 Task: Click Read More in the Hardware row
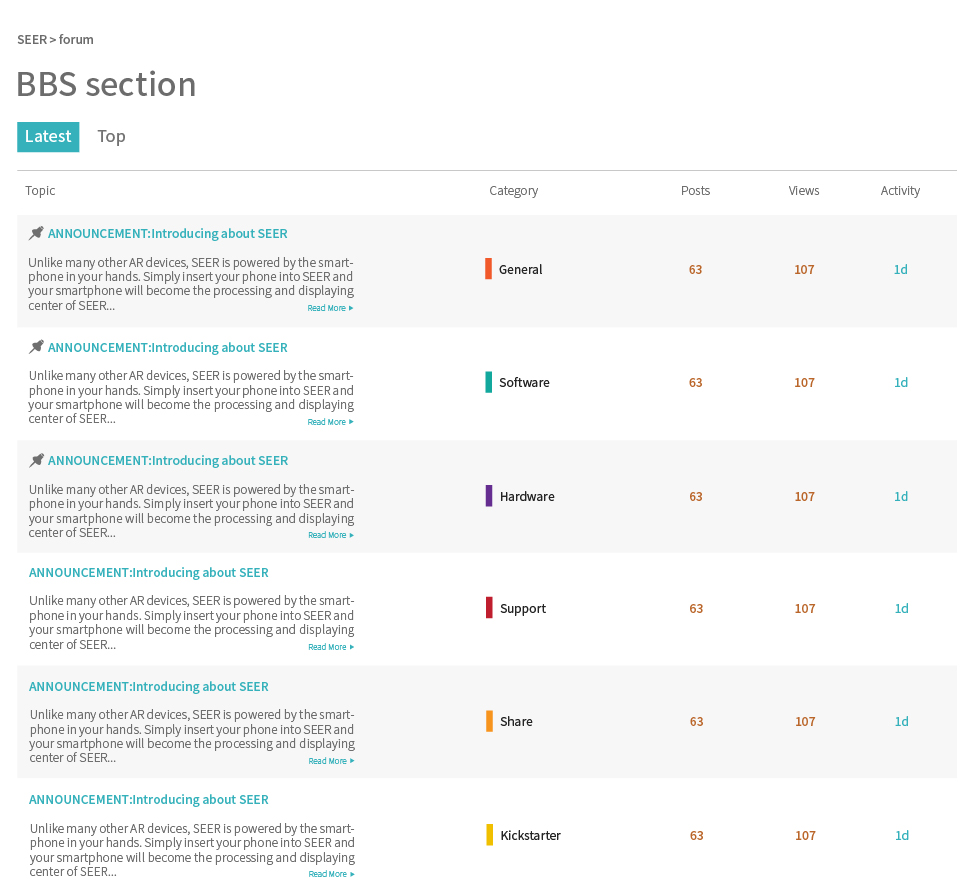pyautogui.click(x=331, y=535)
